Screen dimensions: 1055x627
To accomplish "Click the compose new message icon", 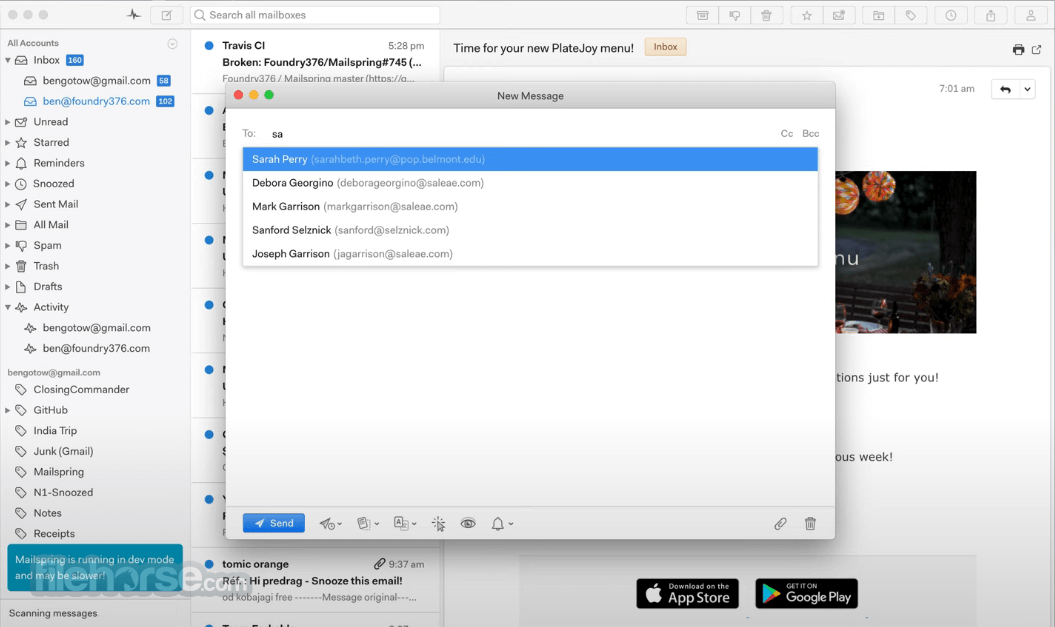I will point(166,15).
